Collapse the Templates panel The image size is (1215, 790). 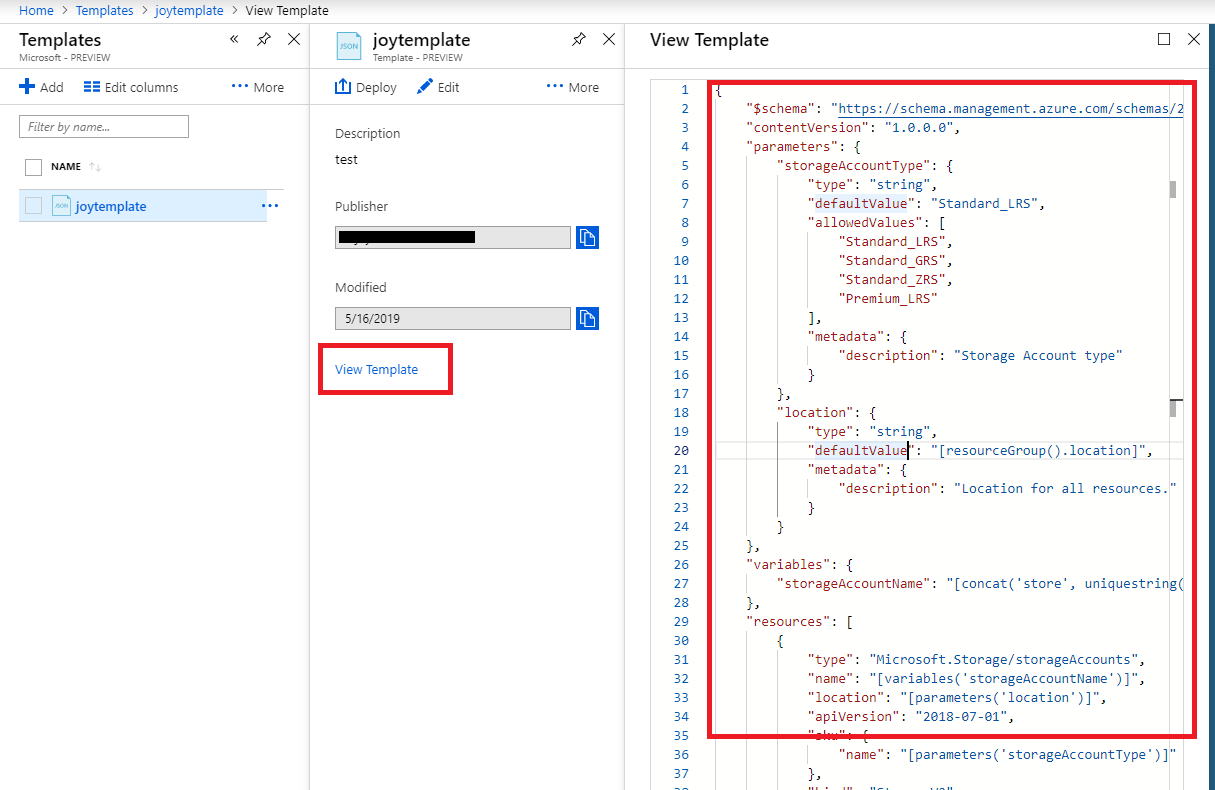pyautogui.click(x=234, y=39)
